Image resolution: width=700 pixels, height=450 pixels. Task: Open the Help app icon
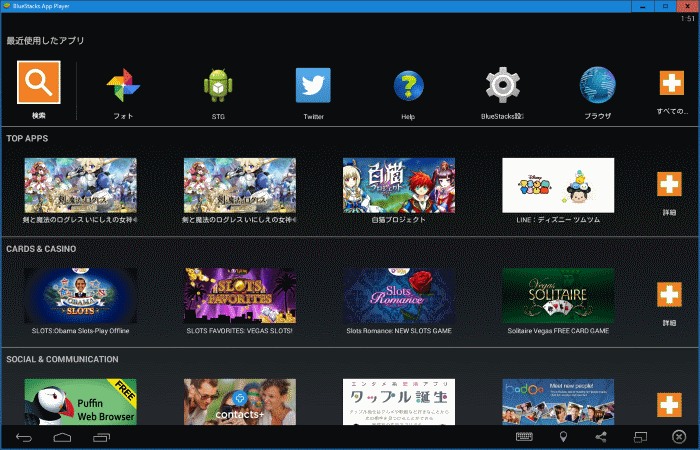[x=408, y=86]
